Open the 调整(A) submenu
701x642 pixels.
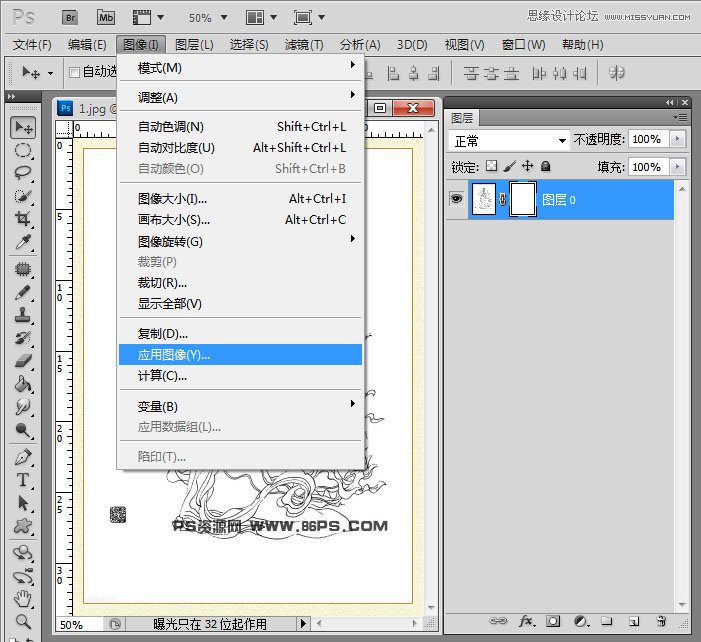241,97
